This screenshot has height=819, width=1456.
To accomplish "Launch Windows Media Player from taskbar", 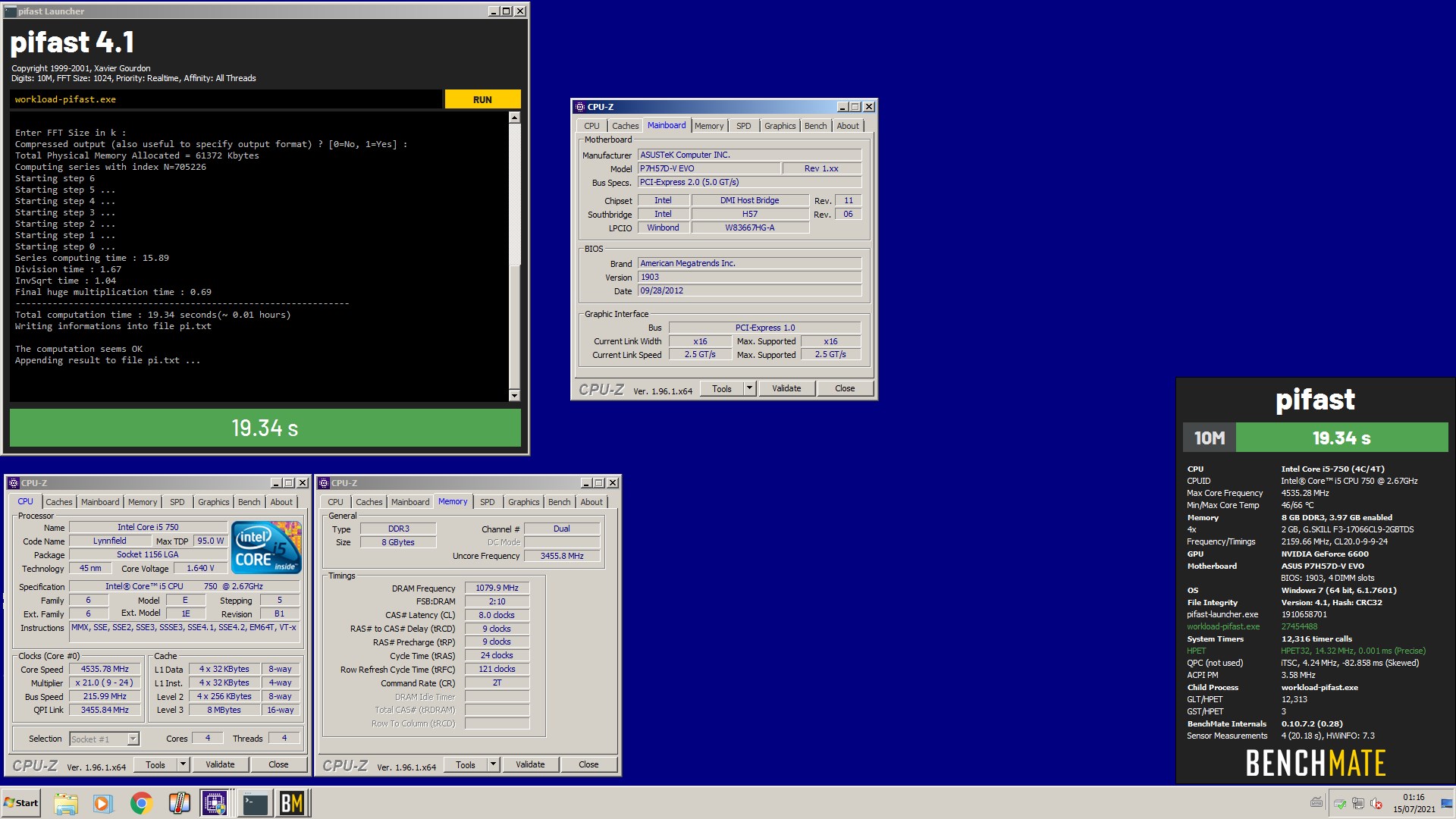I will coord(102,803).
